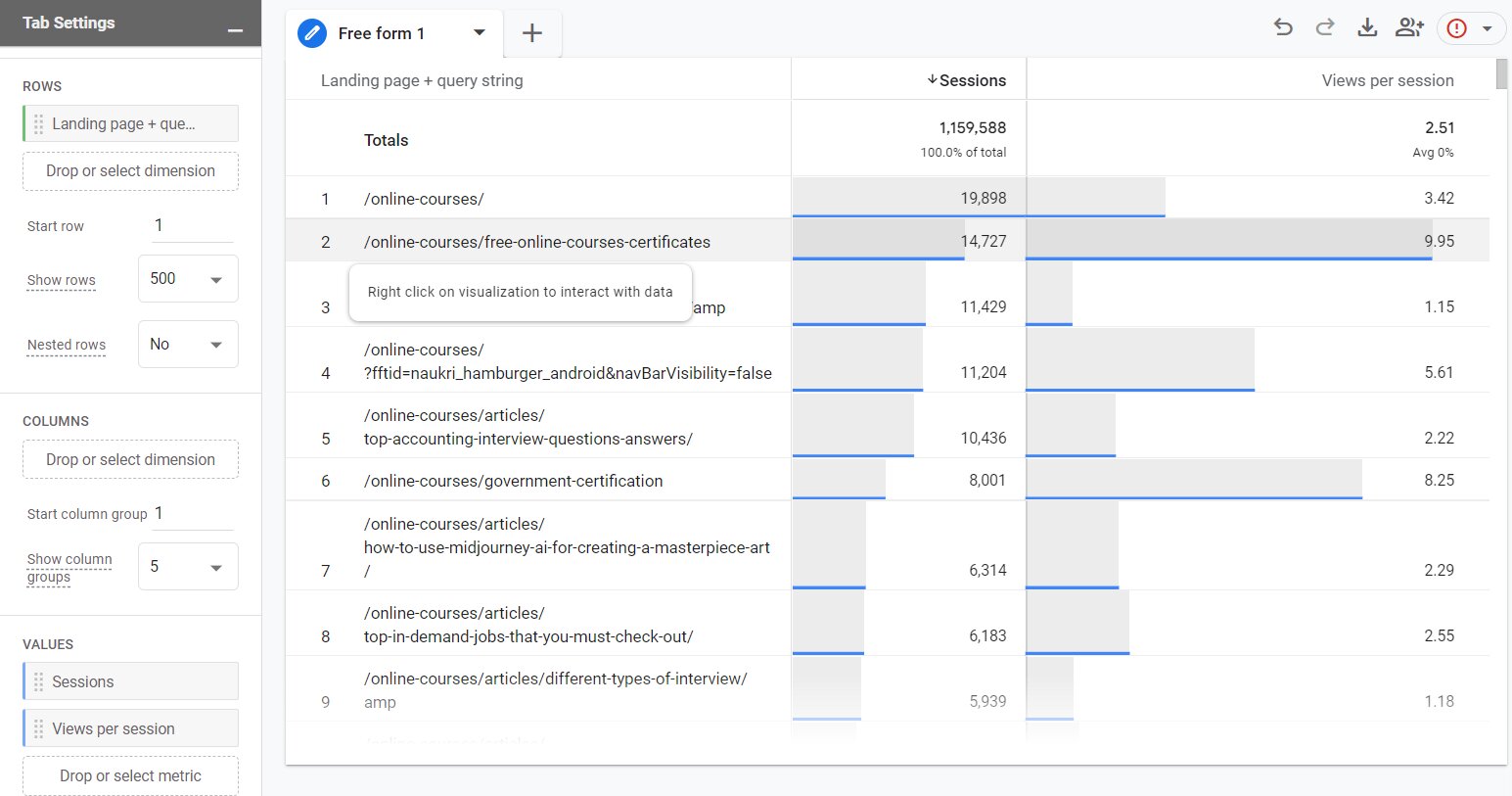Click Drop or select metric under Values
The width and height of the screenshot is (1512, 796).
click(x=130, y=775)
